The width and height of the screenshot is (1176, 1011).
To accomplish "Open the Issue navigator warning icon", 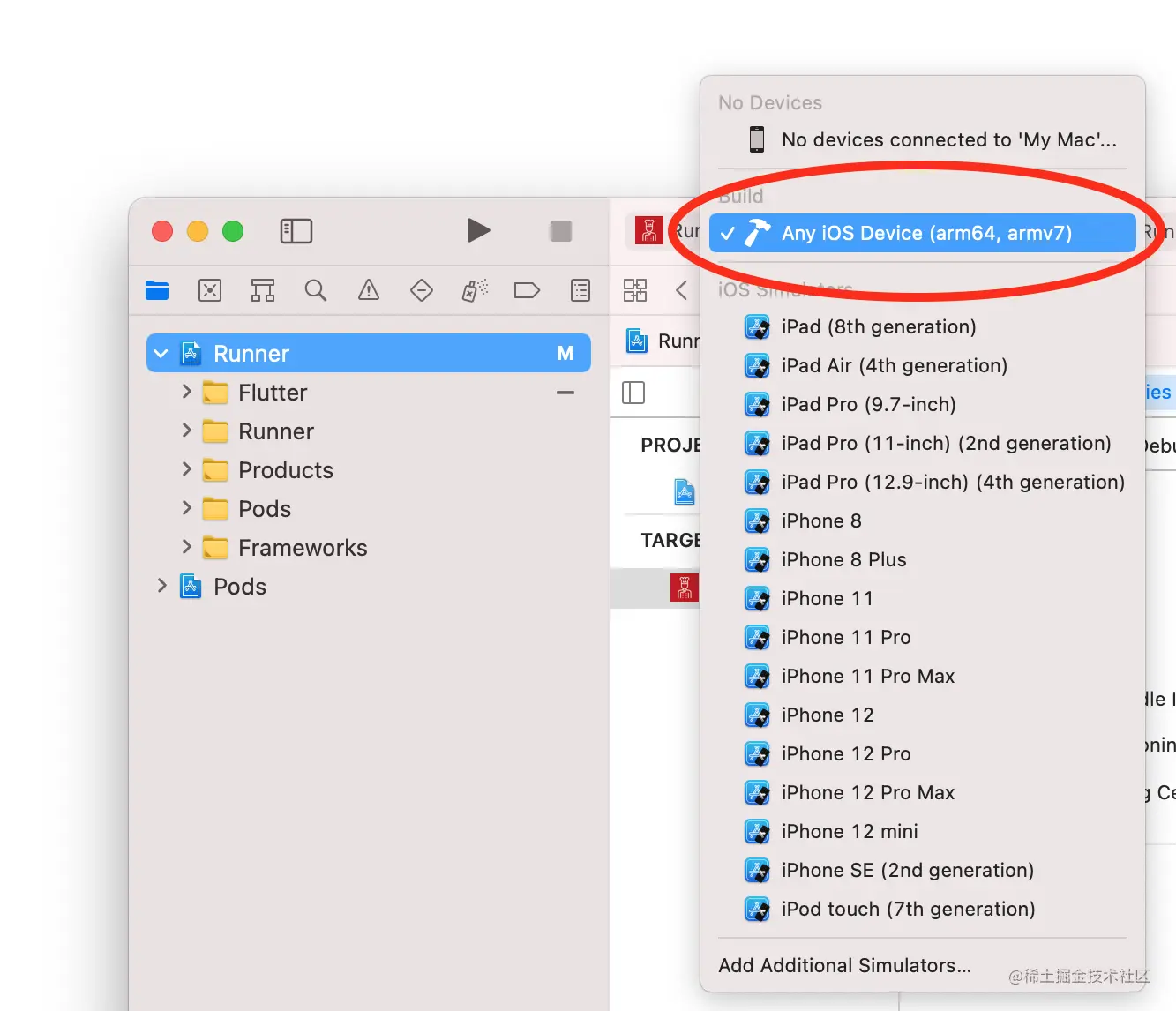I will pyautogui.click(x=369, y=290).
